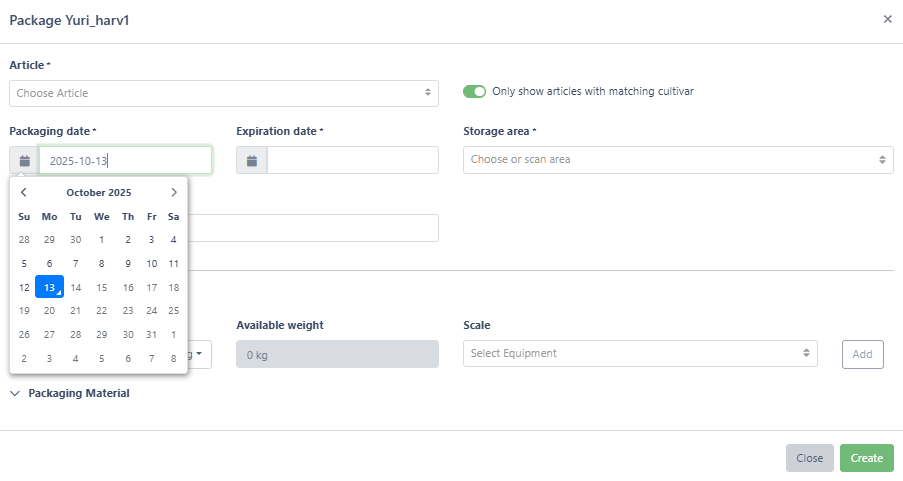Toggle matching cultivar articles switch

pos(474,91)
